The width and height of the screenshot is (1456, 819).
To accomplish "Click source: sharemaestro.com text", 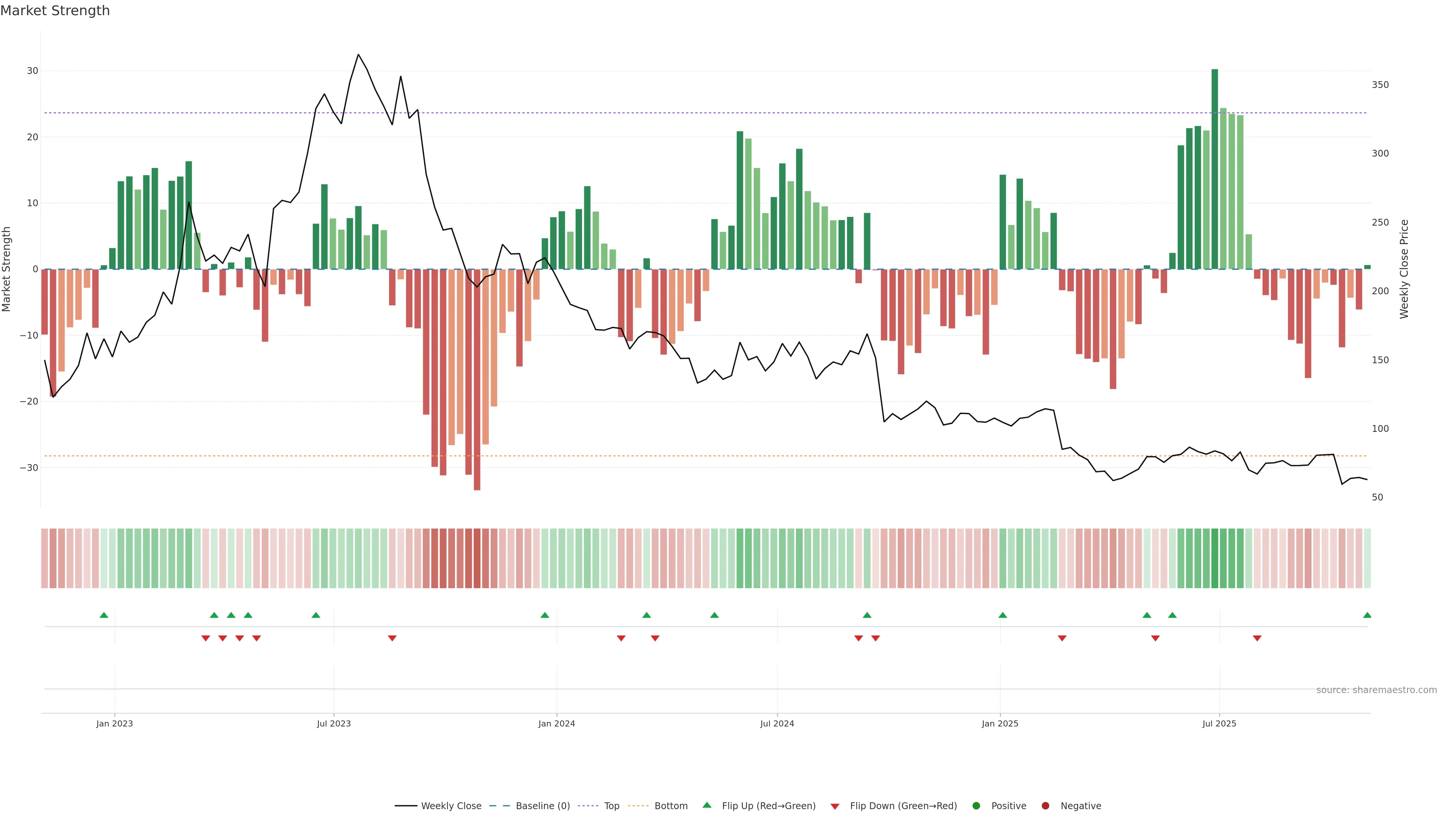I will tap(1376, 690).
